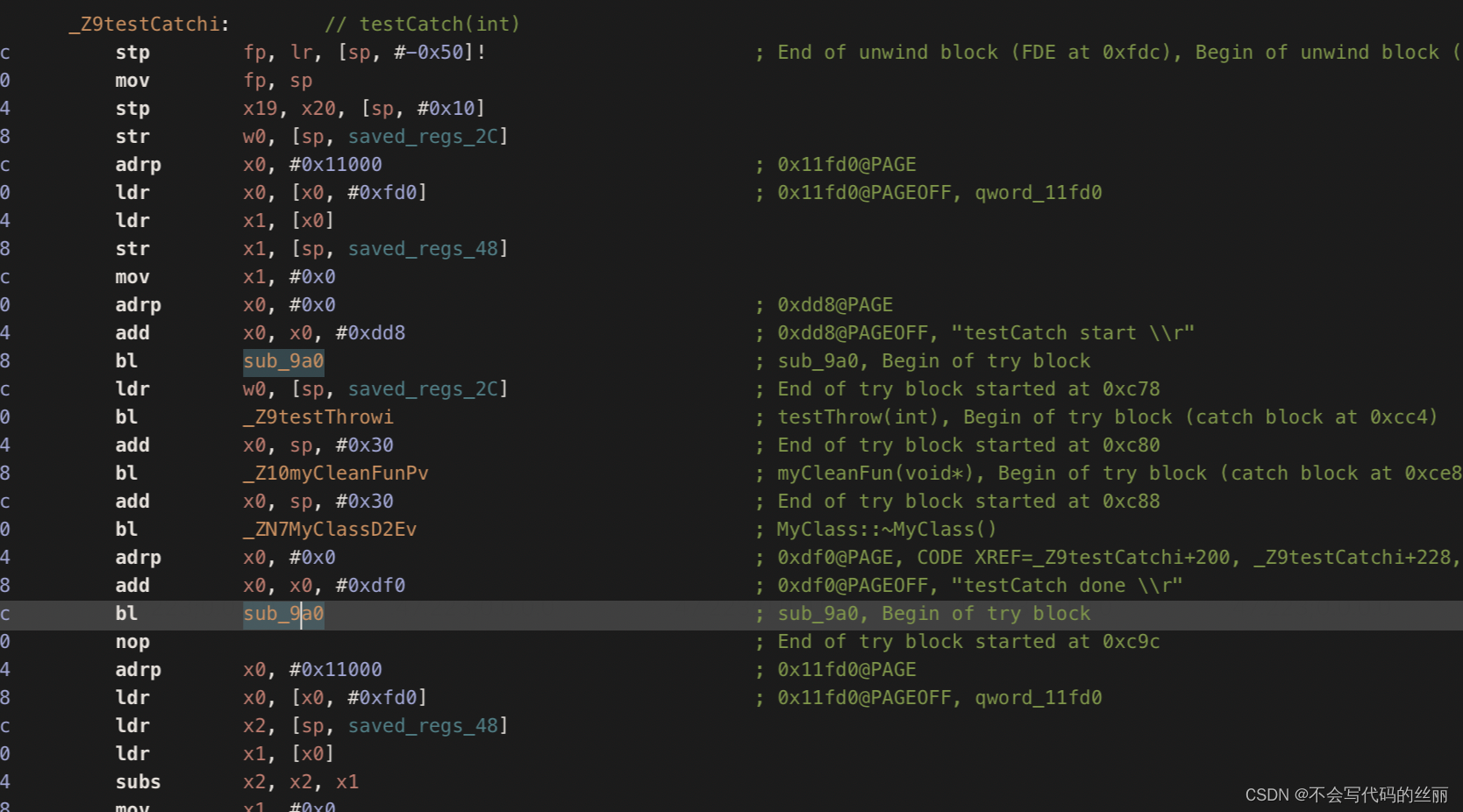Image resolution: width=1463 pixels, height=812 pixels.
Task: Select saved_regs_2C in the ldr w0 line
Action: pyautogui.click(x=424, y=389)
